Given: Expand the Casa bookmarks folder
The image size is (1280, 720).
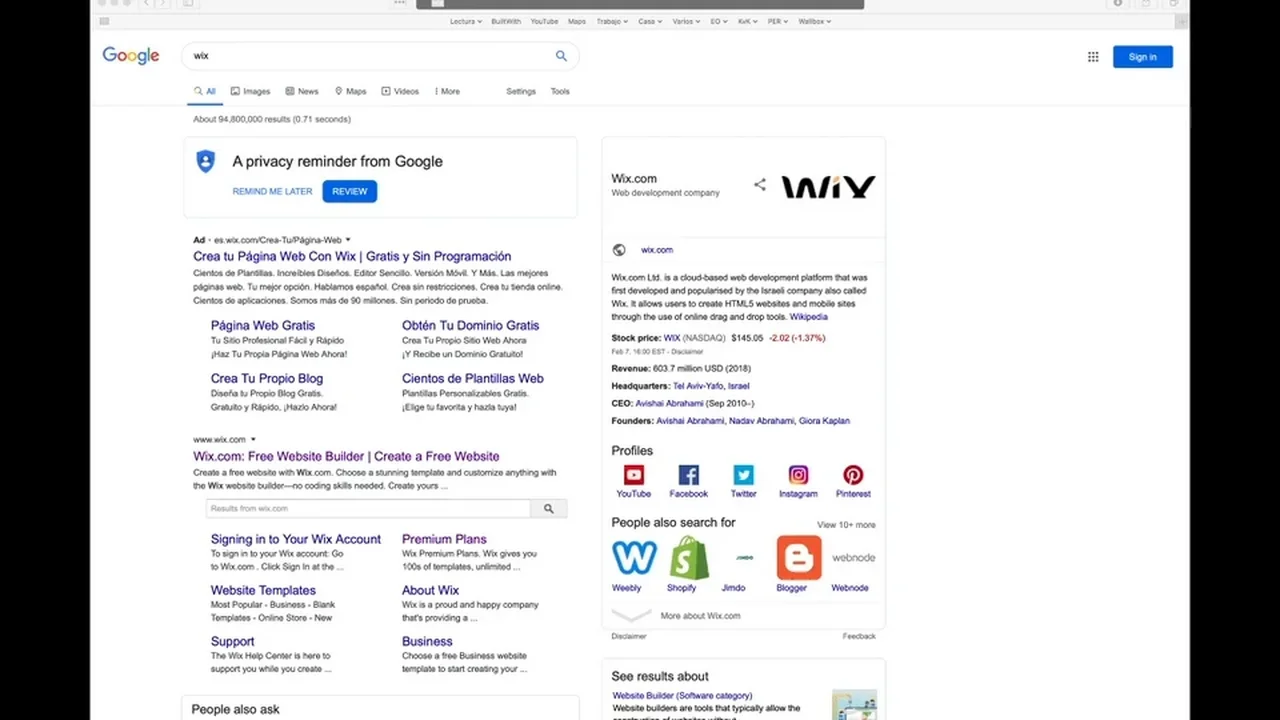Looking at the screenshot, I should [651, 21].
